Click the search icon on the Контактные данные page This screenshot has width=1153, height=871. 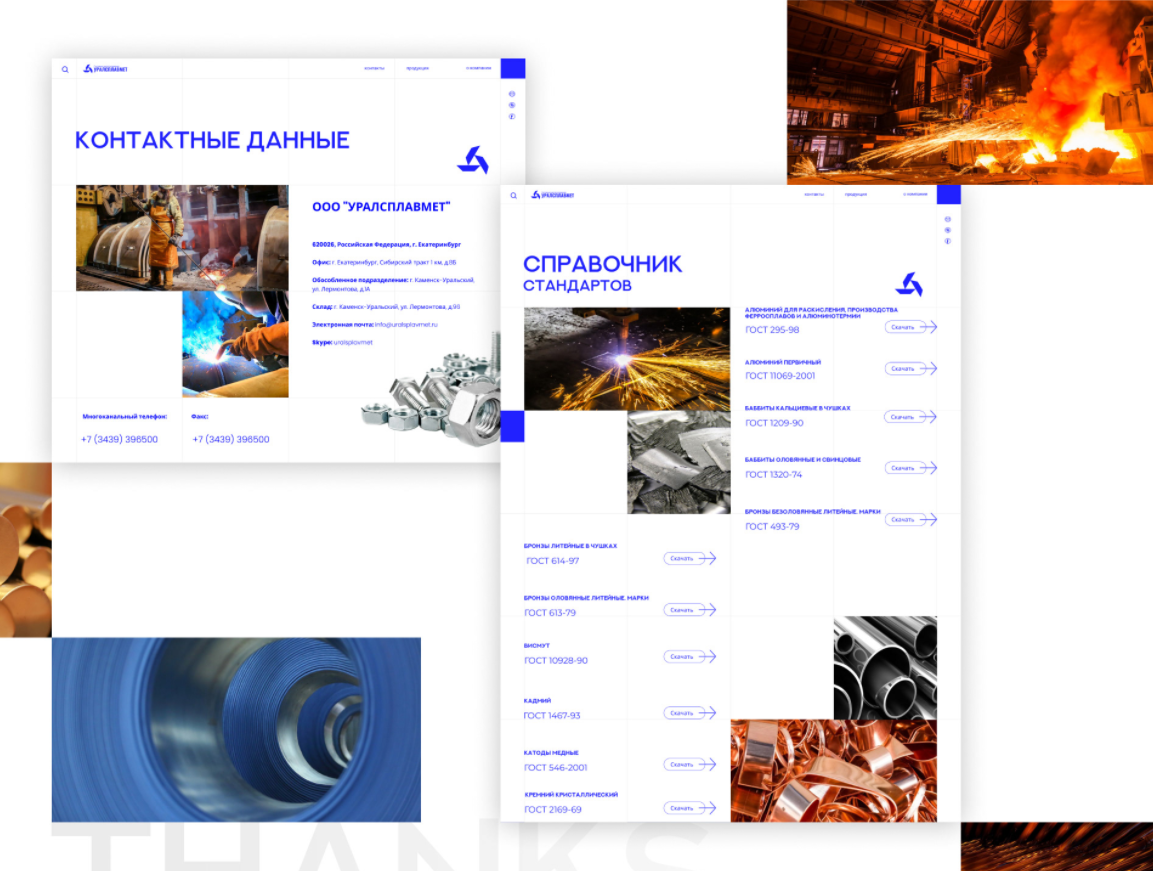65,69
